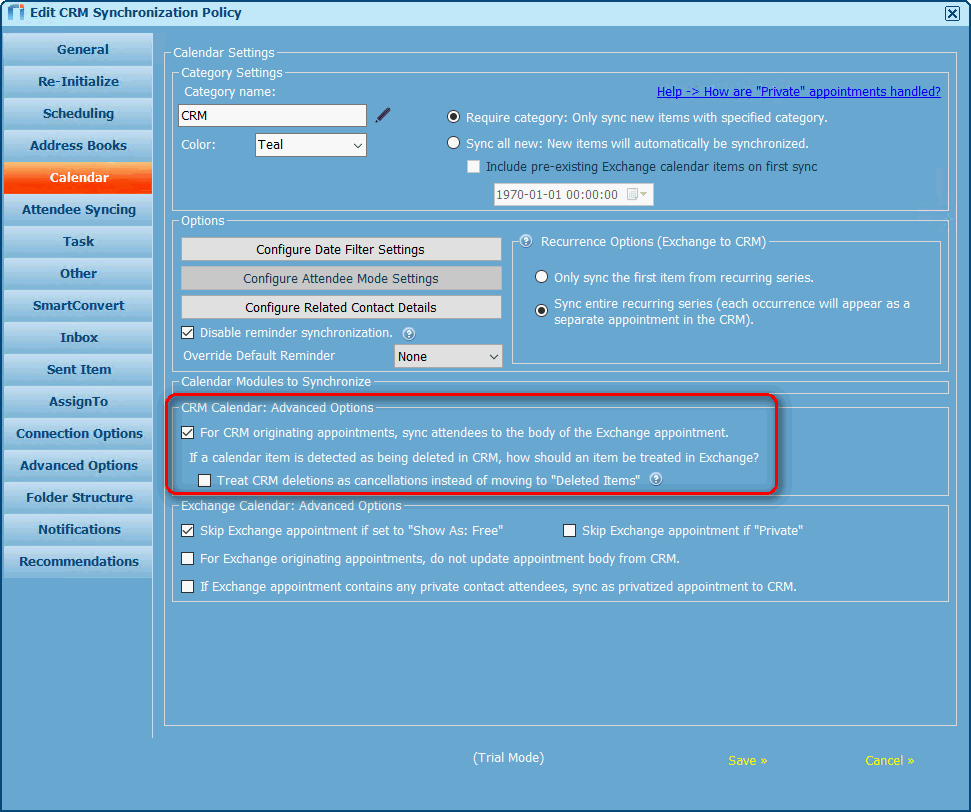Click Save to apply policy
Image resolution: width=971 pixels, height=812 pixels.
(747, 761)
